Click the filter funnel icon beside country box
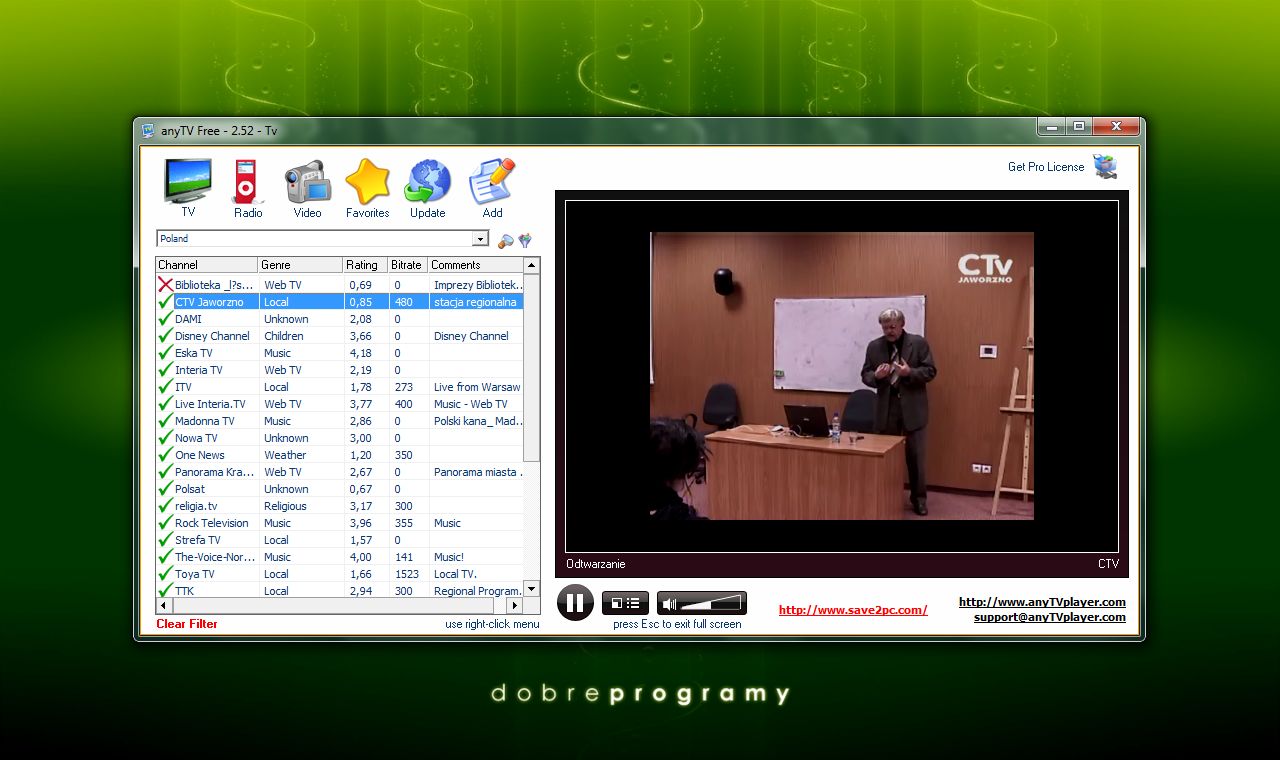Viewport: 1280px width, 760px height. tap(525, 240)
